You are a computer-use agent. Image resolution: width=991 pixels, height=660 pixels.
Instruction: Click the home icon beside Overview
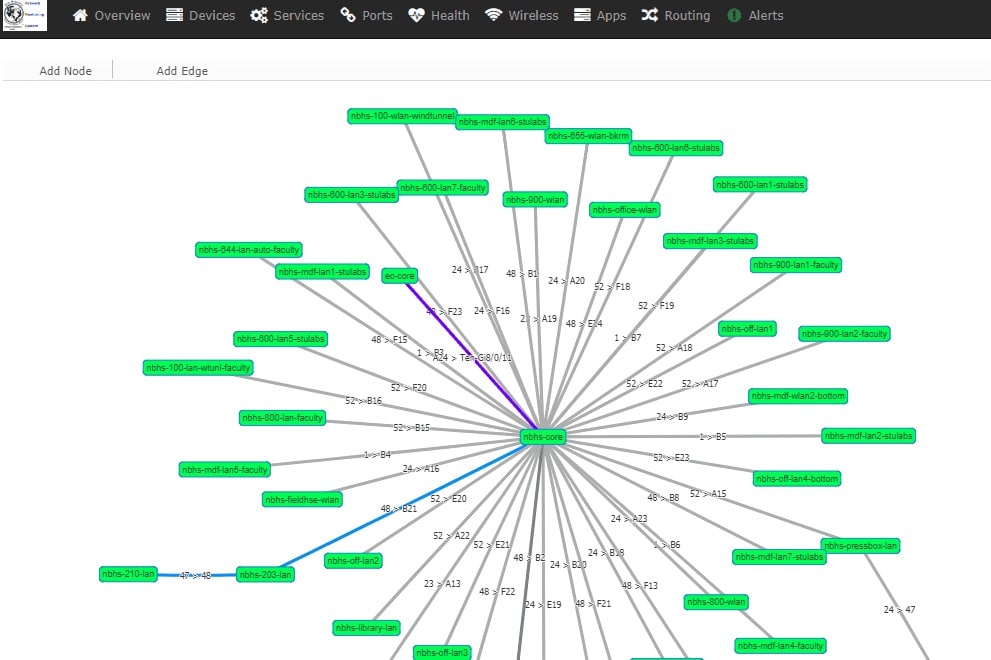coord(80,15)
